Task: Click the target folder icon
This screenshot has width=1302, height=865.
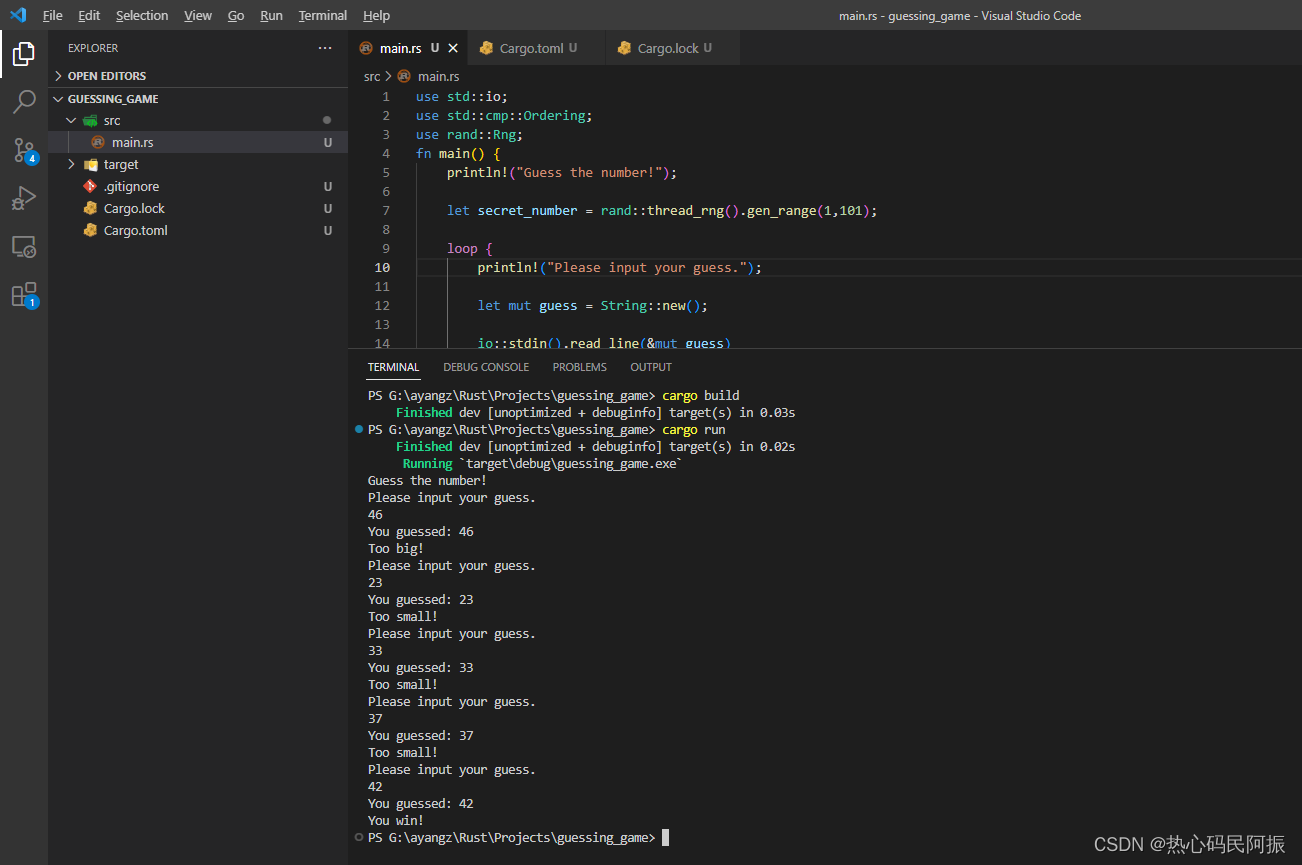Action: point(91,164)
